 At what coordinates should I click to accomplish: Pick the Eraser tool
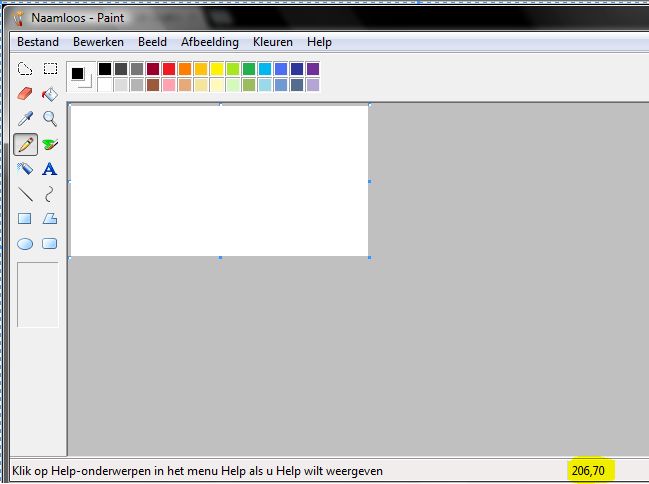pos(25,94)
